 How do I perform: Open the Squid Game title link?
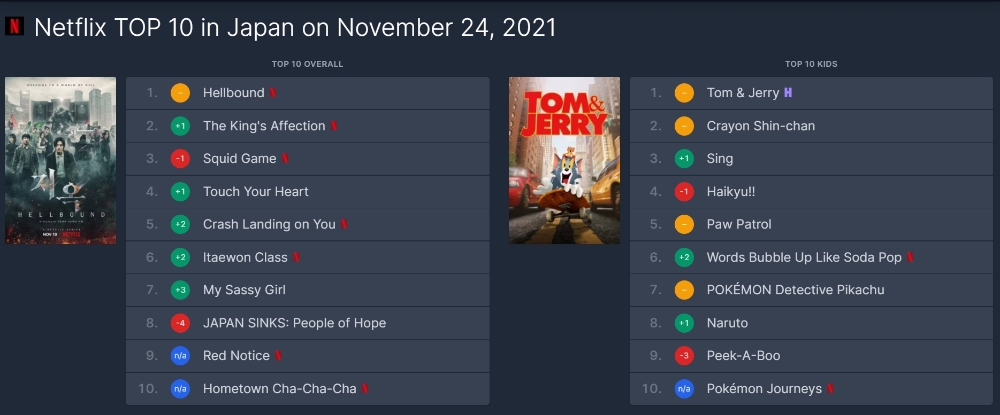click(x=240, y=159)
